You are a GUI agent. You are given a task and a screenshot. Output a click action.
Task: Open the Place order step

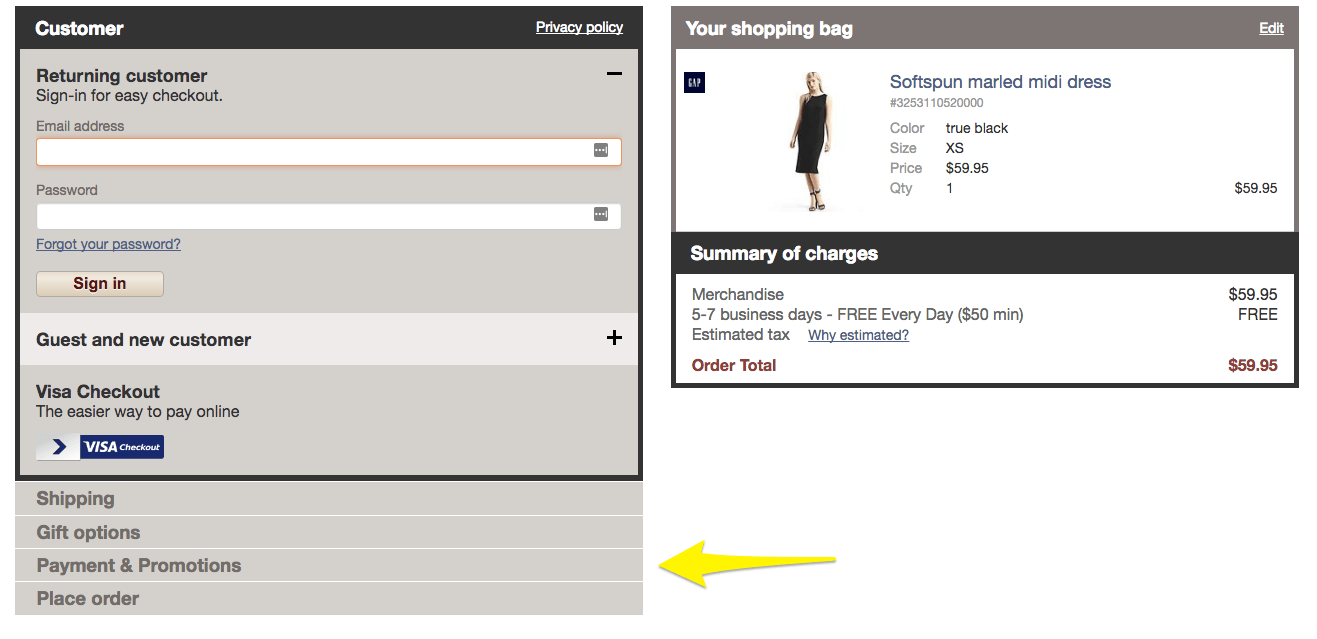329,598
